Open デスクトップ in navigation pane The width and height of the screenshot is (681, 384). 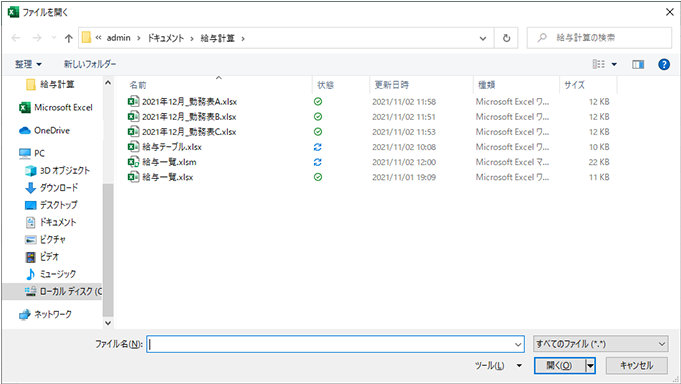(x=52, y=205)
